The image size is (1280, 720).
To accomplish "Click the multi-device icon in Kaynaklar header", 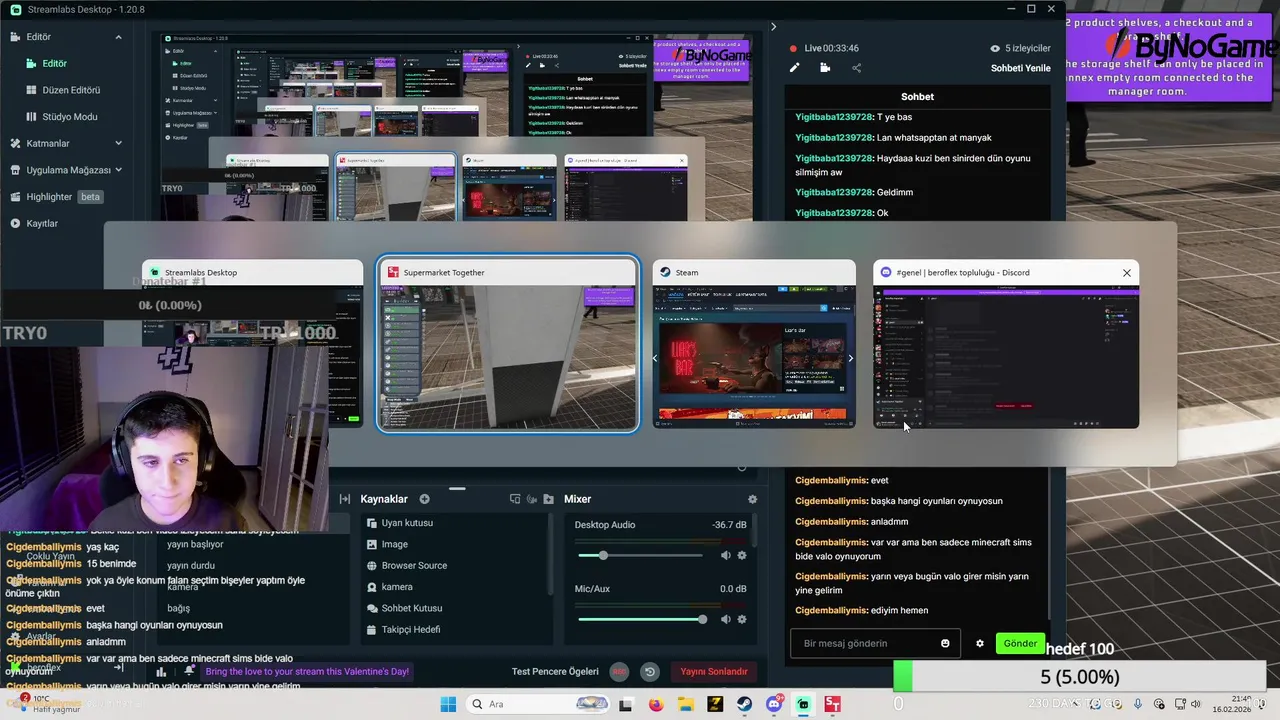I will (x=515, y=499).
